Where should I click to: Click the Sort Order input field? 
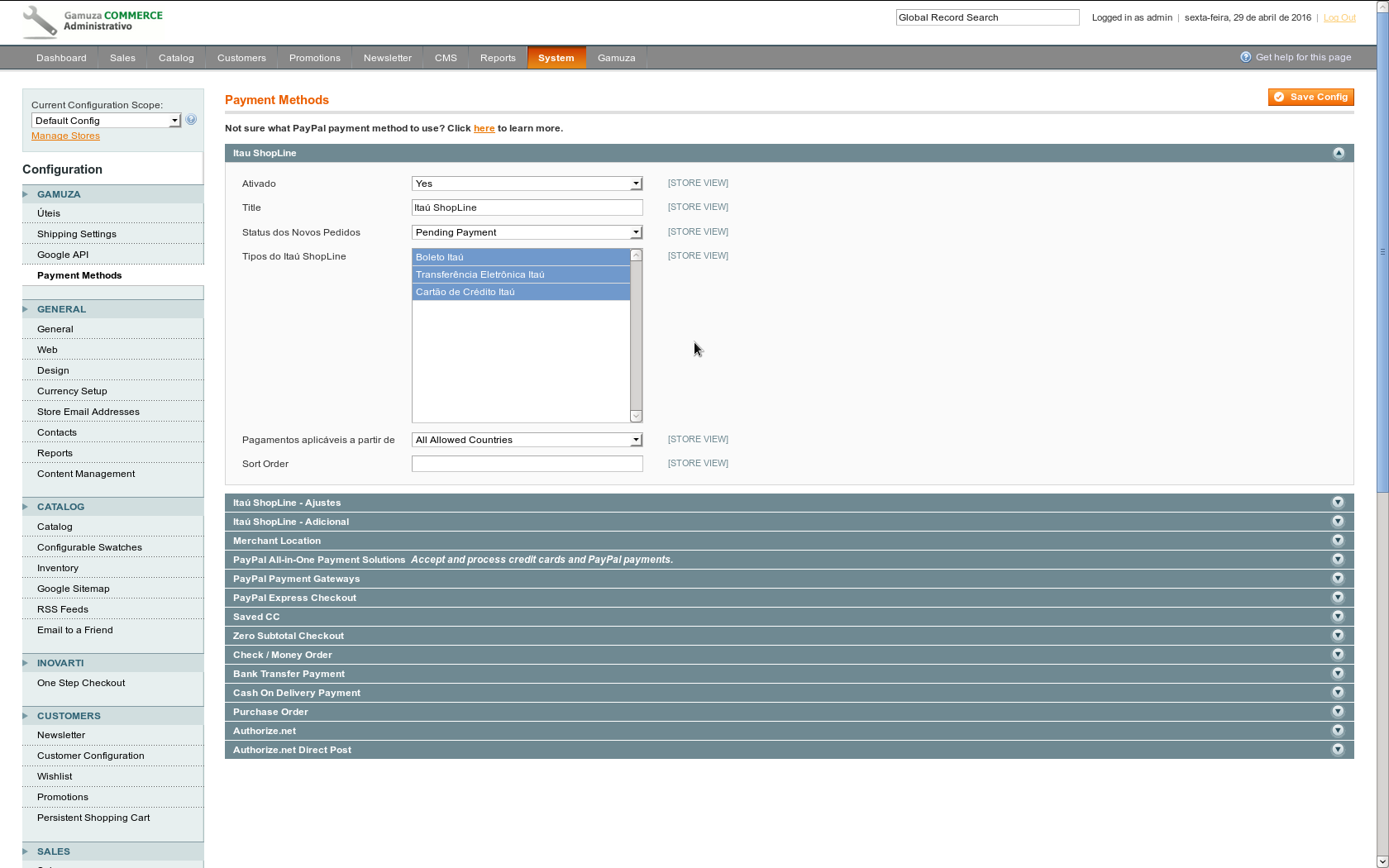[527, 464]
